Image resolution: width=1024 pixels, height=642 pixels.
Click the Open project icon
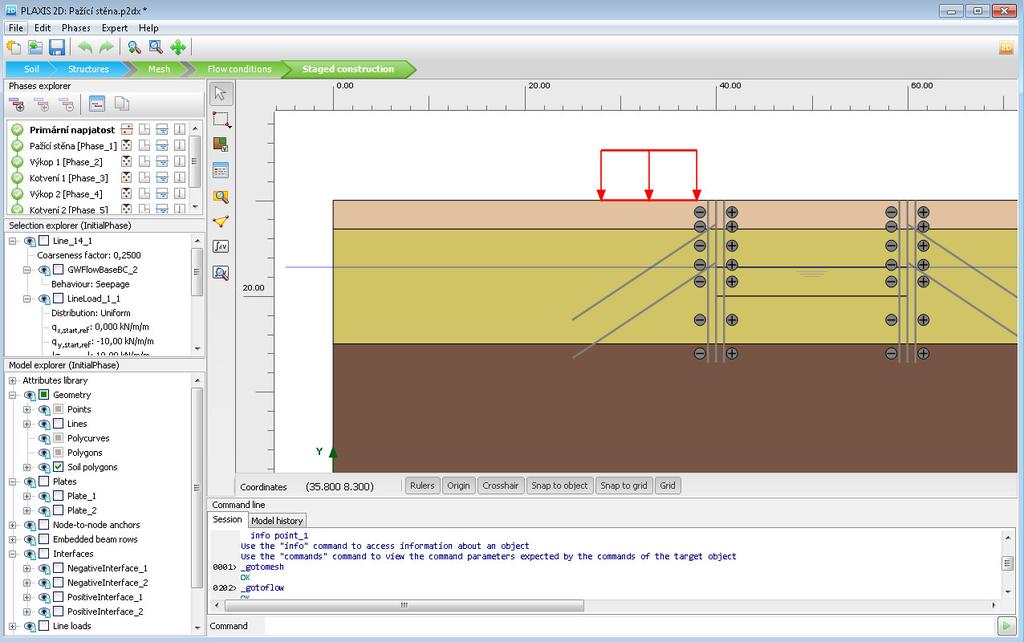coord(35,47)
